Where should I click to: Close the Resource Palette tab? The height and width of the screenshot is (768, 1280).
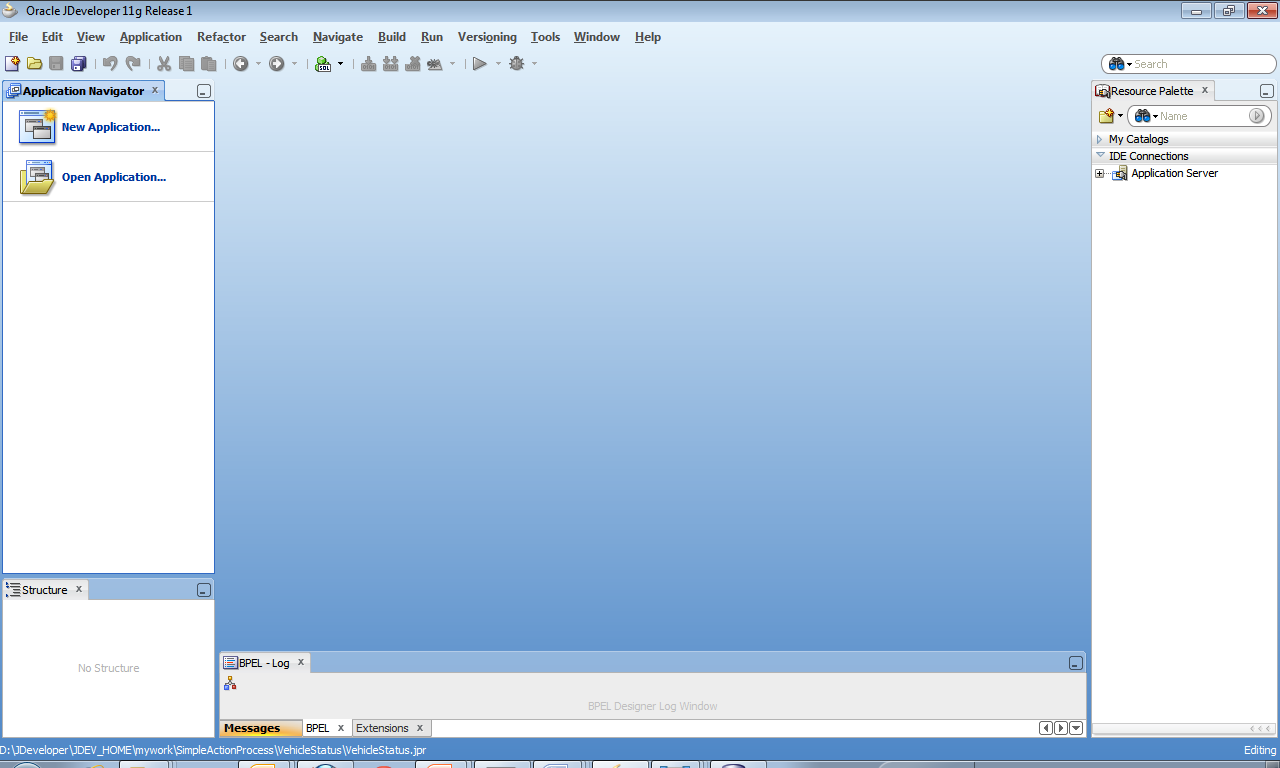coord(1205,90)
